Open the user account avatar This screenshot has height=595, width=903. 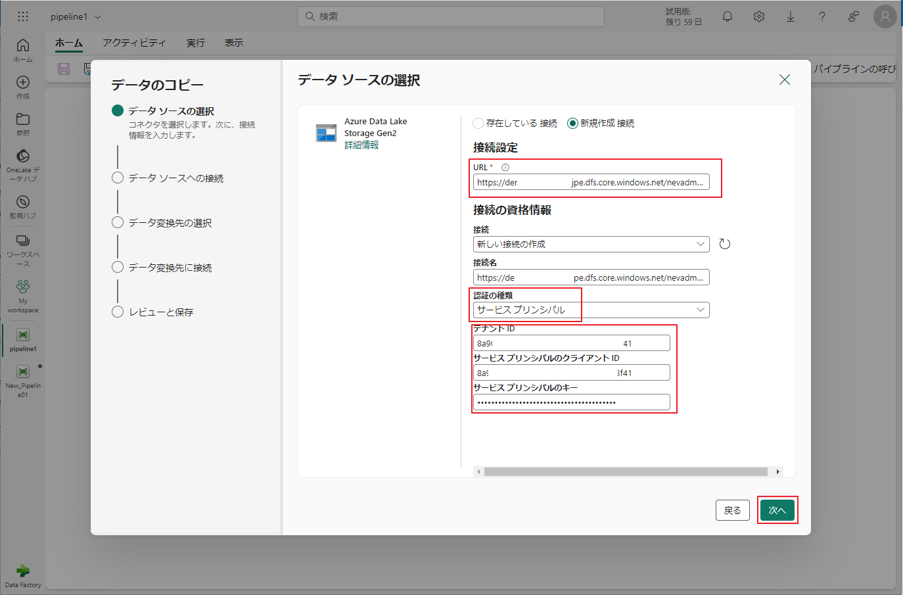885,17
